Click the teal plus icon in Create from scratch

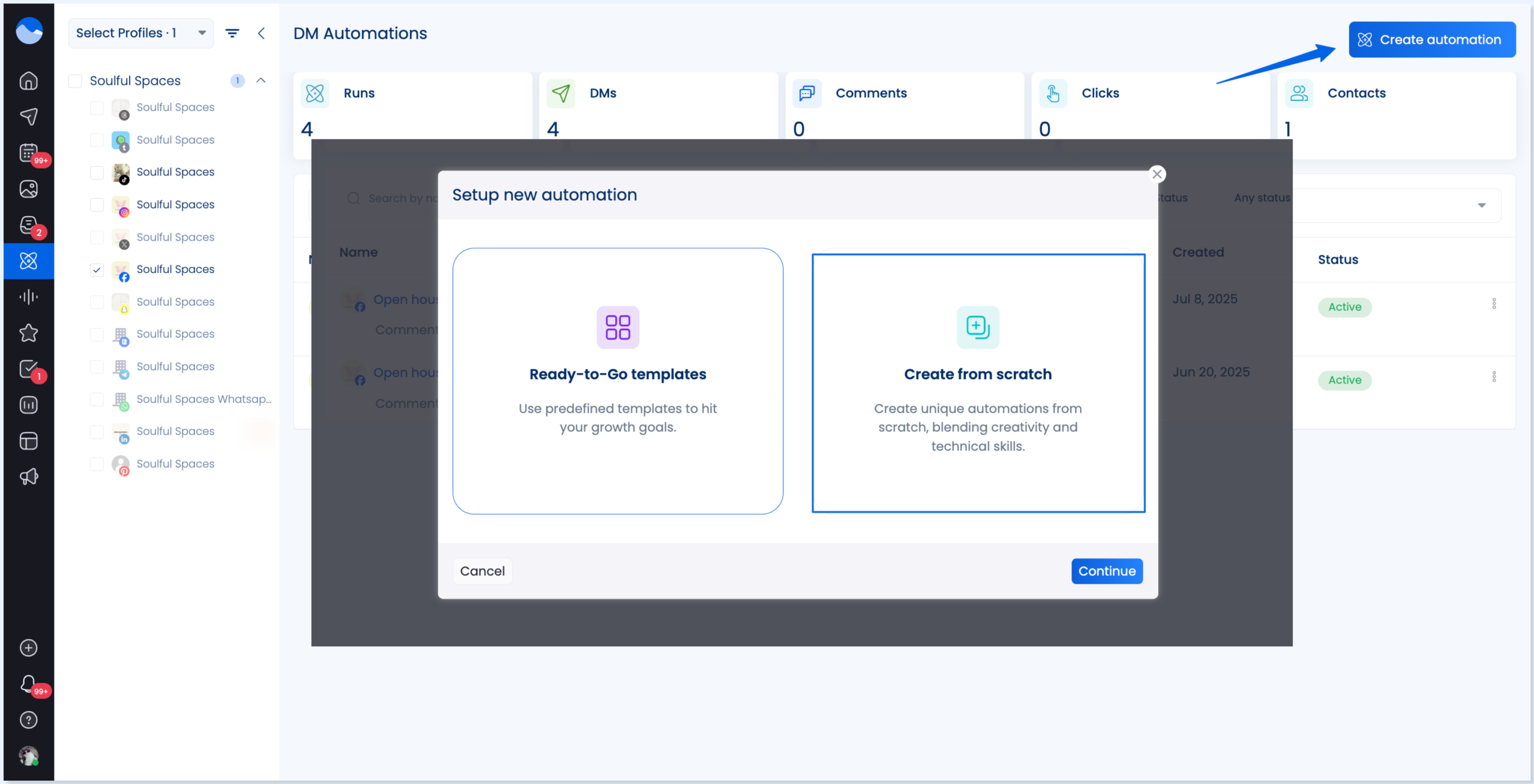tap(977, 327)
